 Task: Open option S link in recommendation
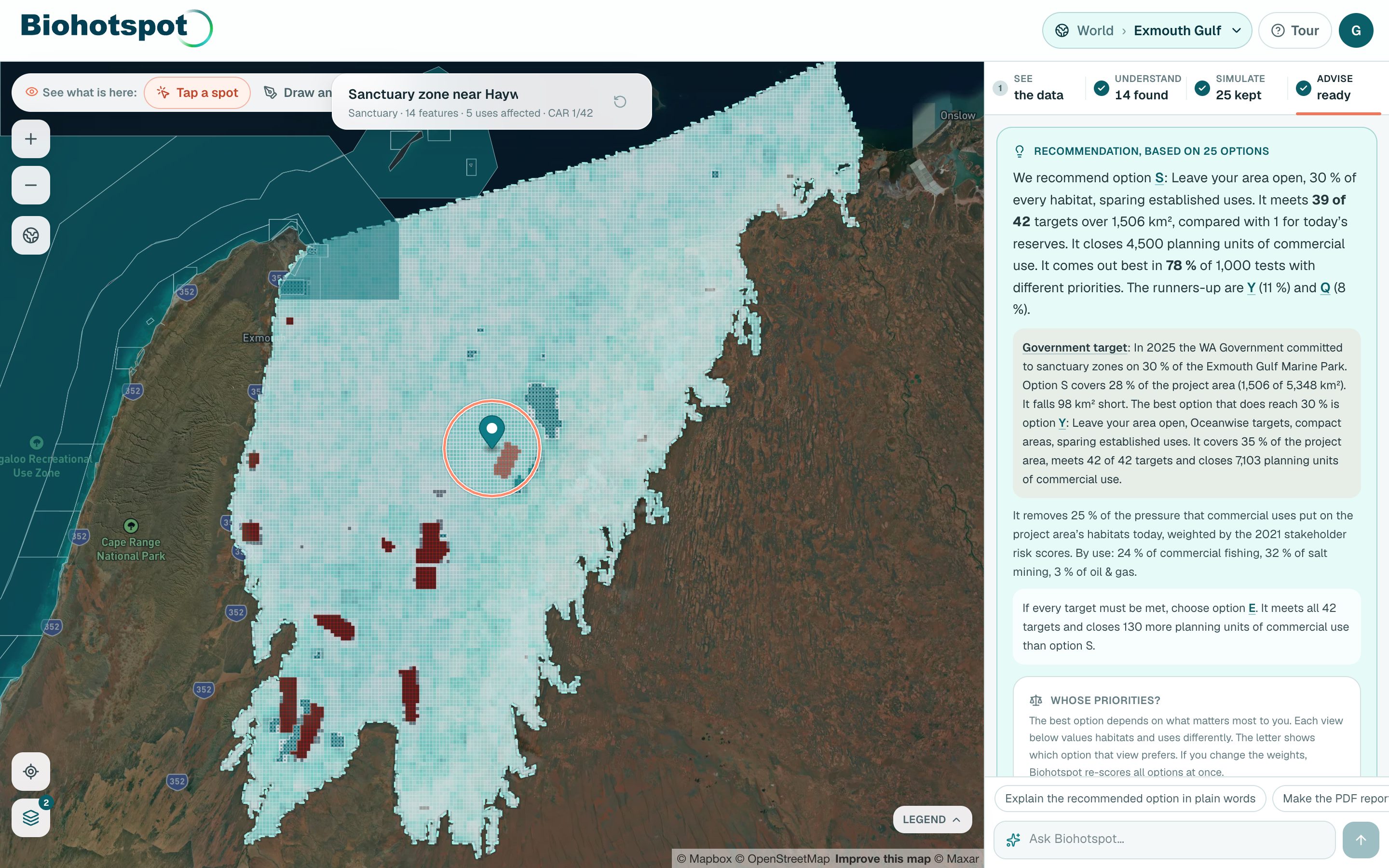tap(1159, 178)
